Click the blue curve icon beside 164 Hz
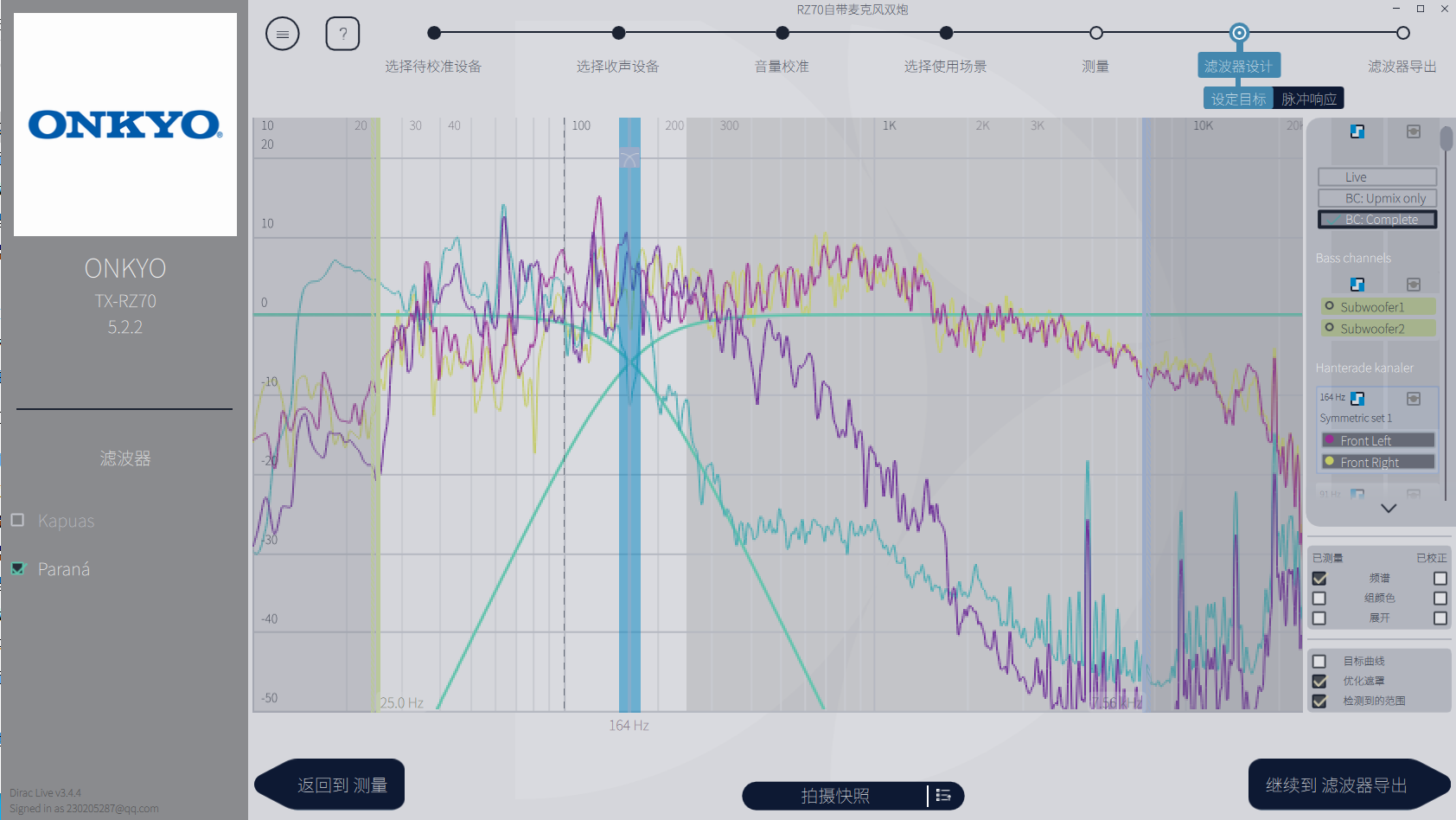This screenshot has width=1456, height=820. [x=1357, y=398]
